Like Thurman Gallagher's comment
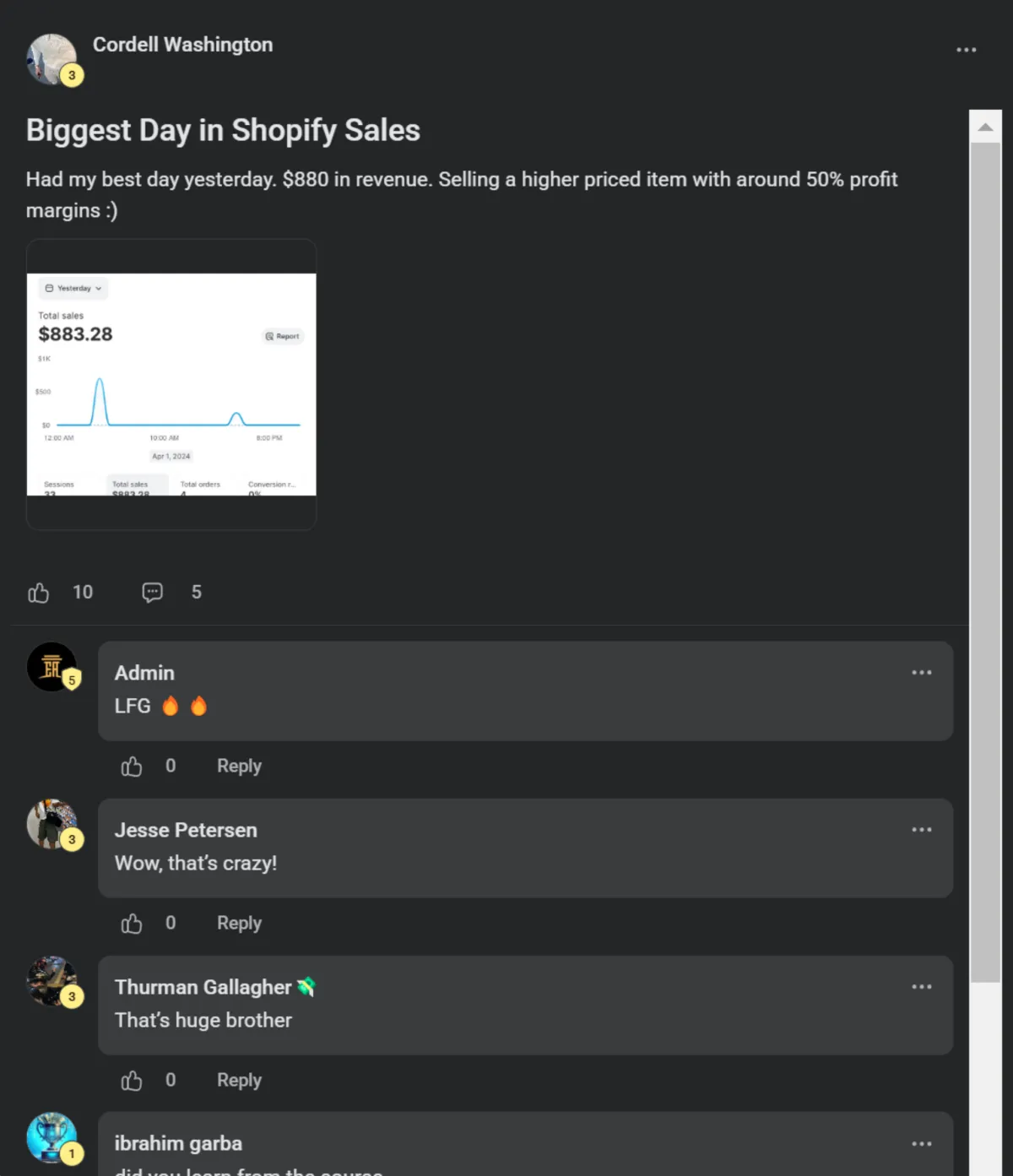Image resolution: width=1013 pixels, height=1176 pixels. pyautogui.click(x=132, y=1081)
